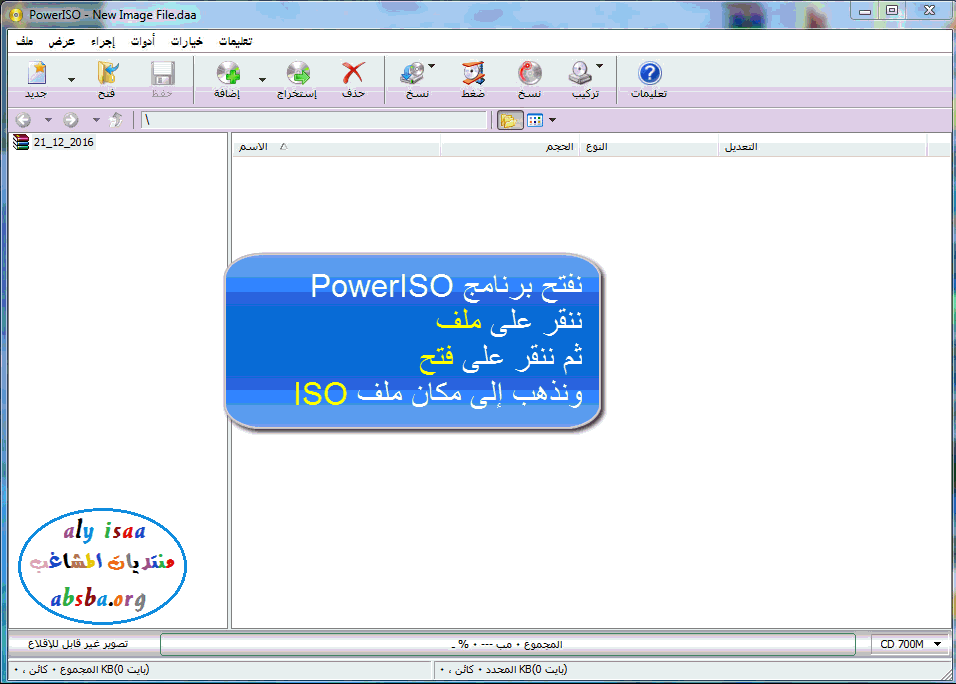Click the إضافة (Add) files icon

pyautogui.click(x=228, y=76)
